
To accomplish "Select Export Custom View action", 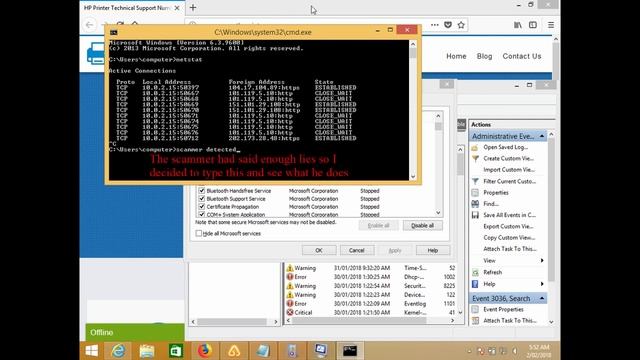I will point(508,227).
